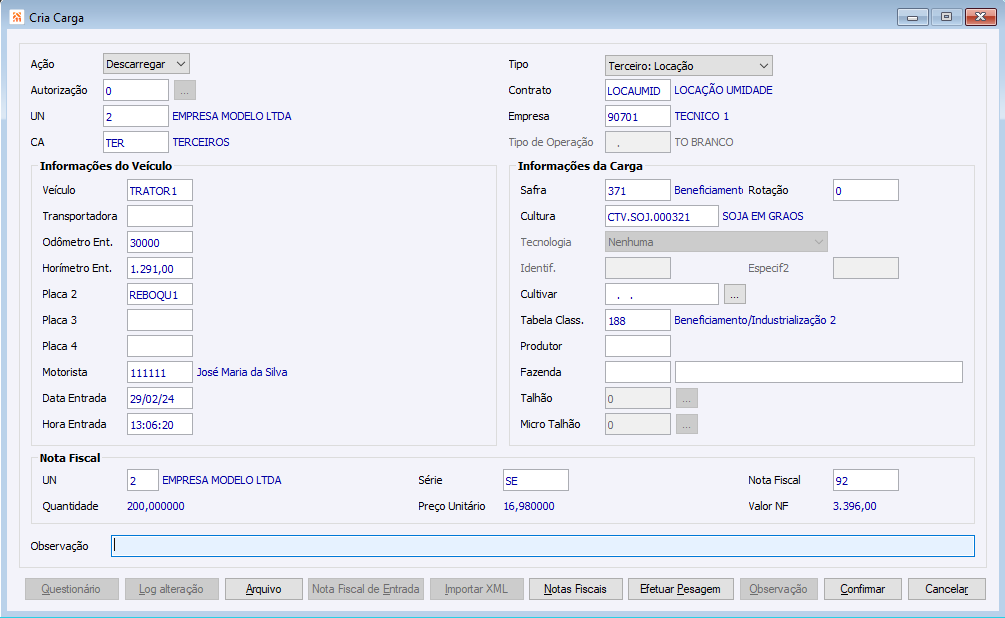The image size is (1005, 618).
Task: Focus the empty Produtor field
Action: pos(638,346)
